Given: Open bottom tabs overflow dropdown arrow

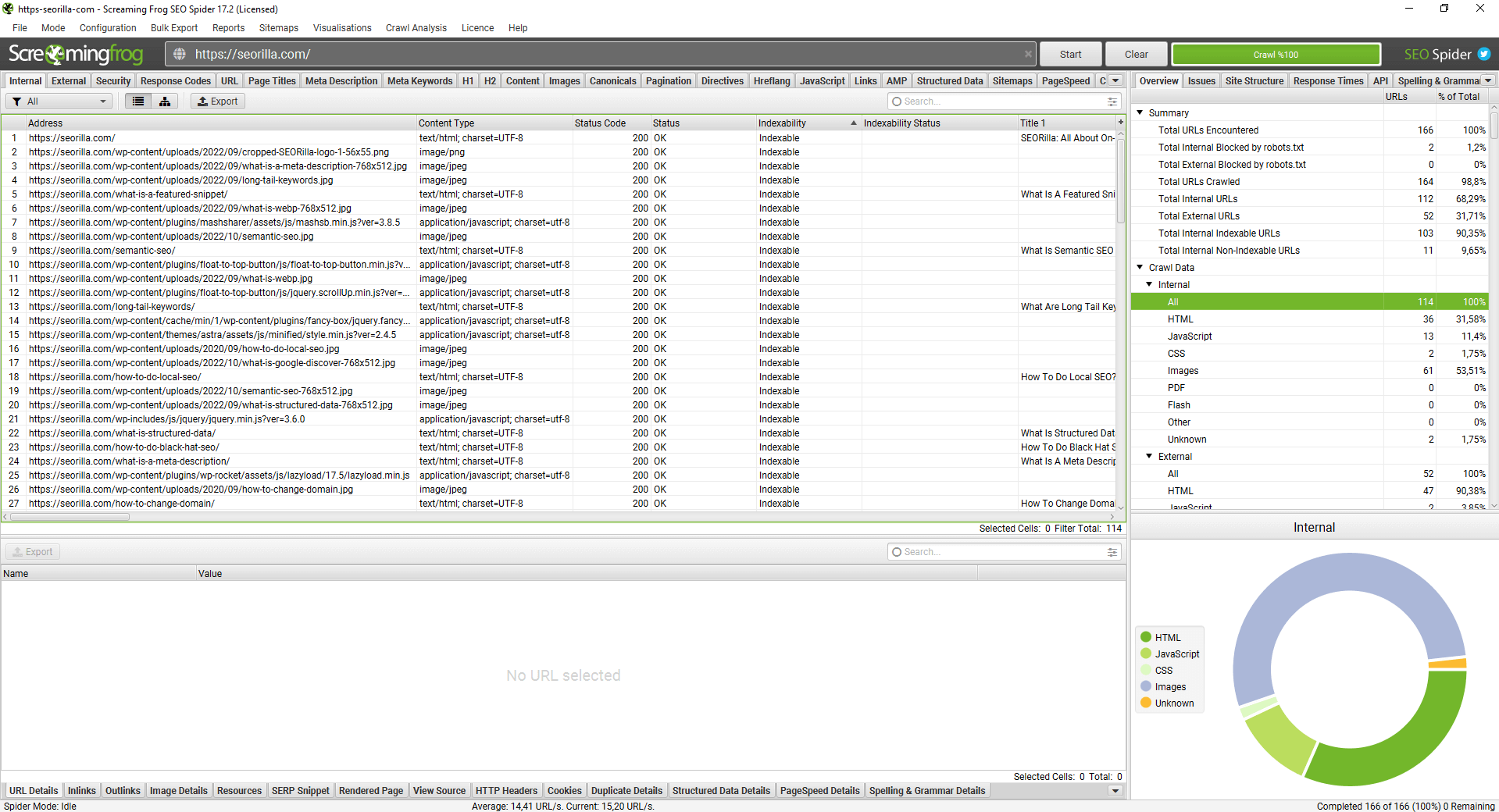Looking at the screenshot, I should (1115, 791).
